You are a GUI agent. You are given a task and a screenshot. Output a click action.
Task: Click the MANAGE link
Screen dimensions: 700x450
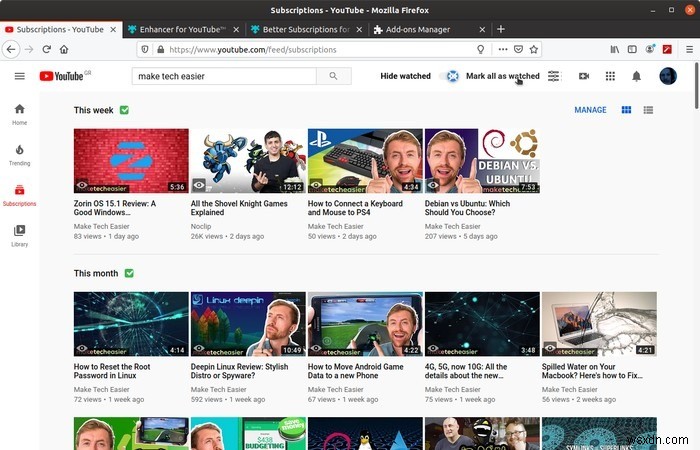pos(590,110)
